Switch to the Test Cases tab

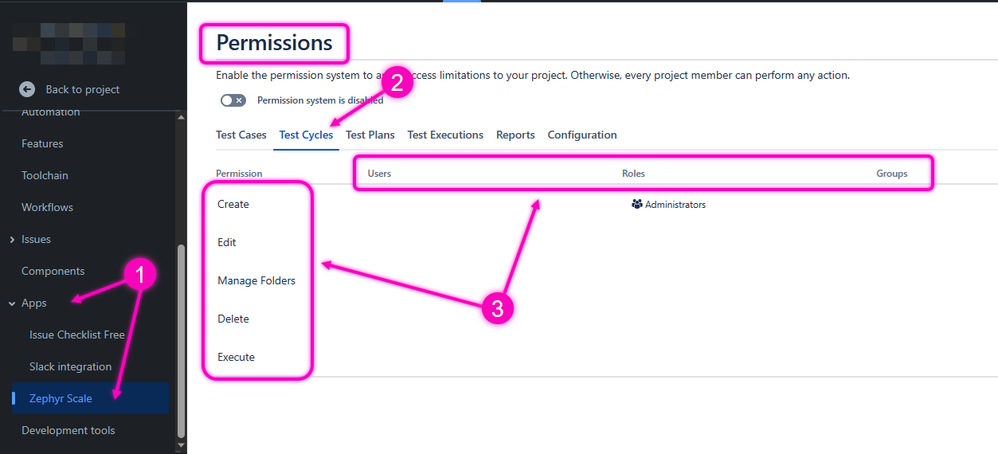pyautogui.click(x=241, y=135)
